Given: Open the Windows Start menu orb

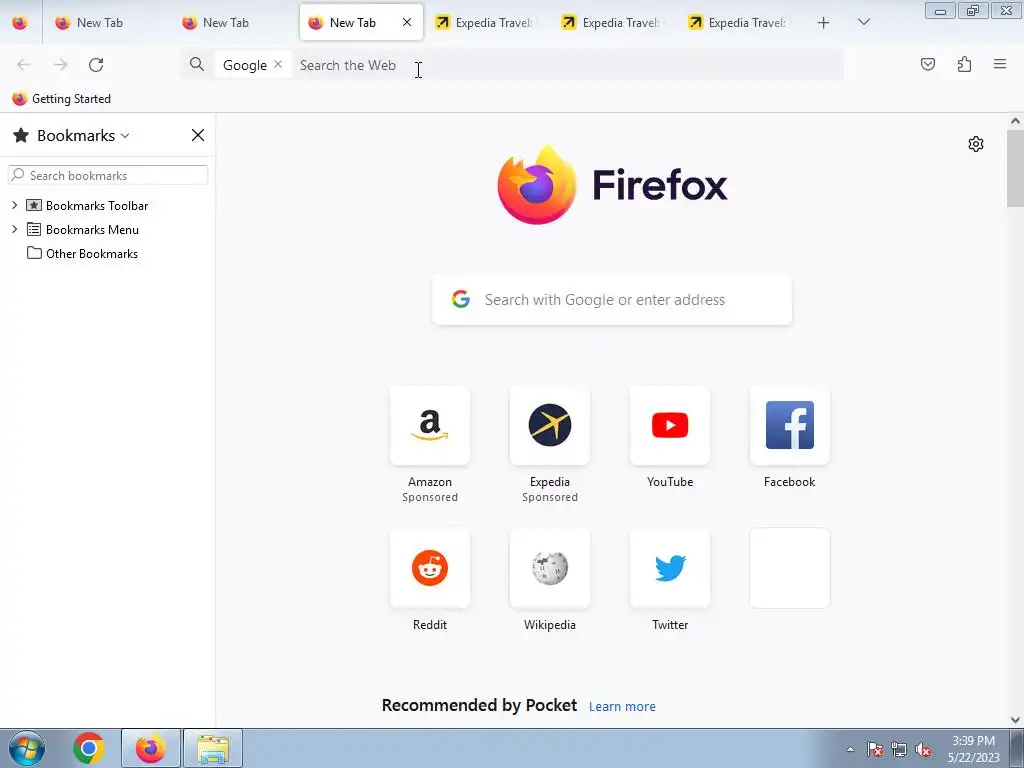Looking at the screenshot, I should tap(27, 748).
